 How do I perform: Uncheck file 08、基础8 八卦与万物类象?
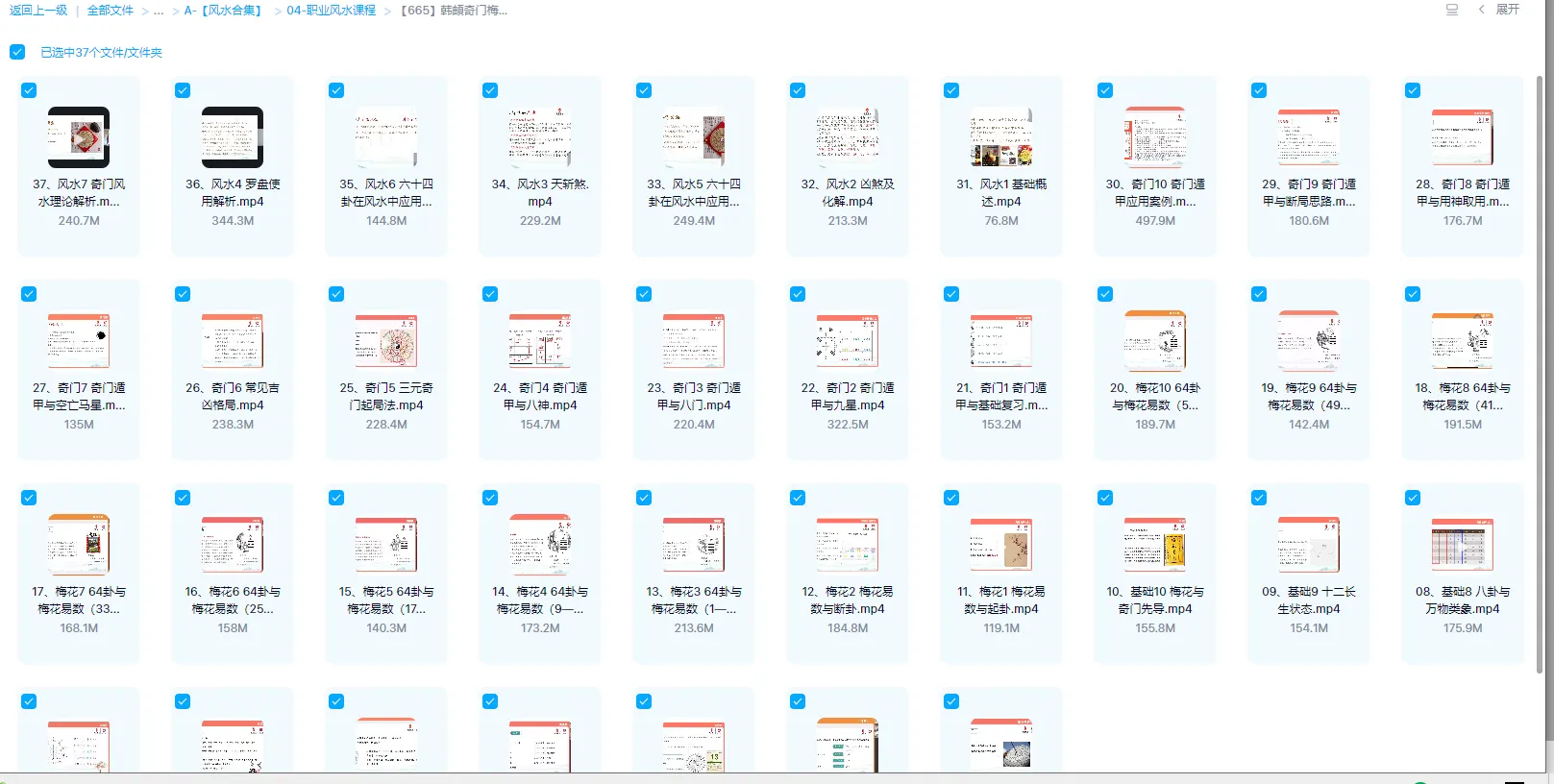1413,498
